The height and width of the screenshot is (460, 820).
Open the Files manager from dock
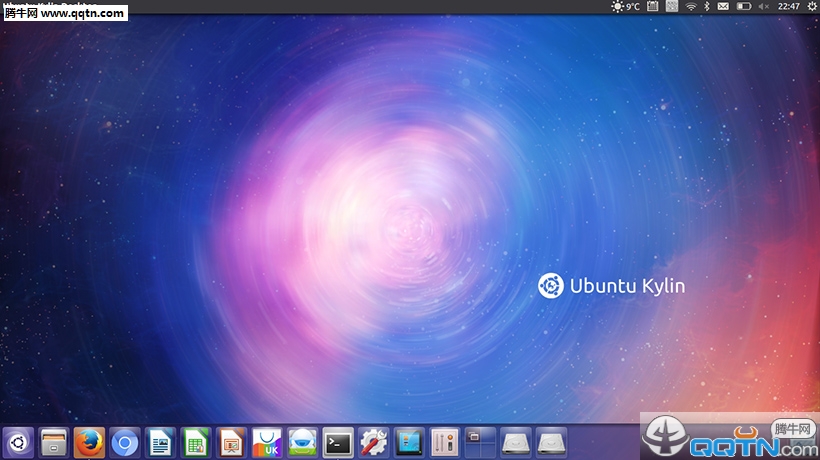coord(54,443)
